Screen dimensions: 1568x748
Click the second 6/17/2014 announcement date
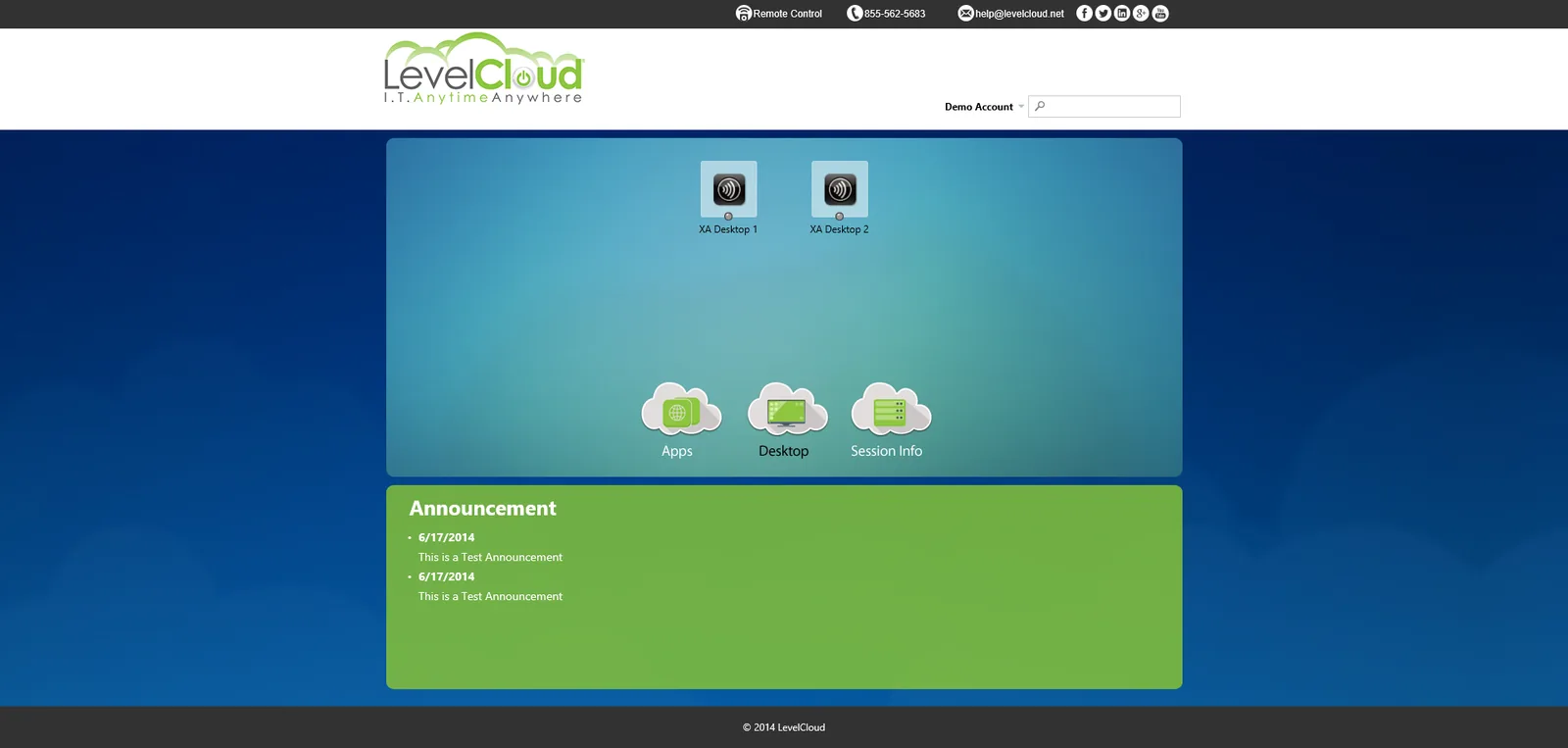point(446,576)
